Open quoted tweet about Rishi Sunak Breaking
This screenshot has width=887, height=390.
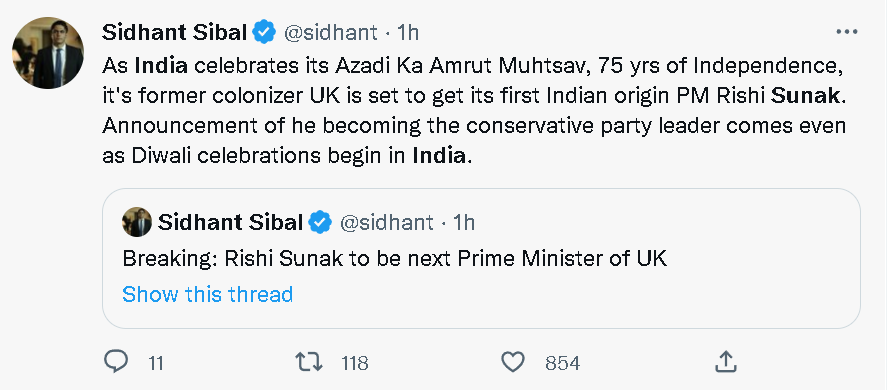(x=481, y=258)
